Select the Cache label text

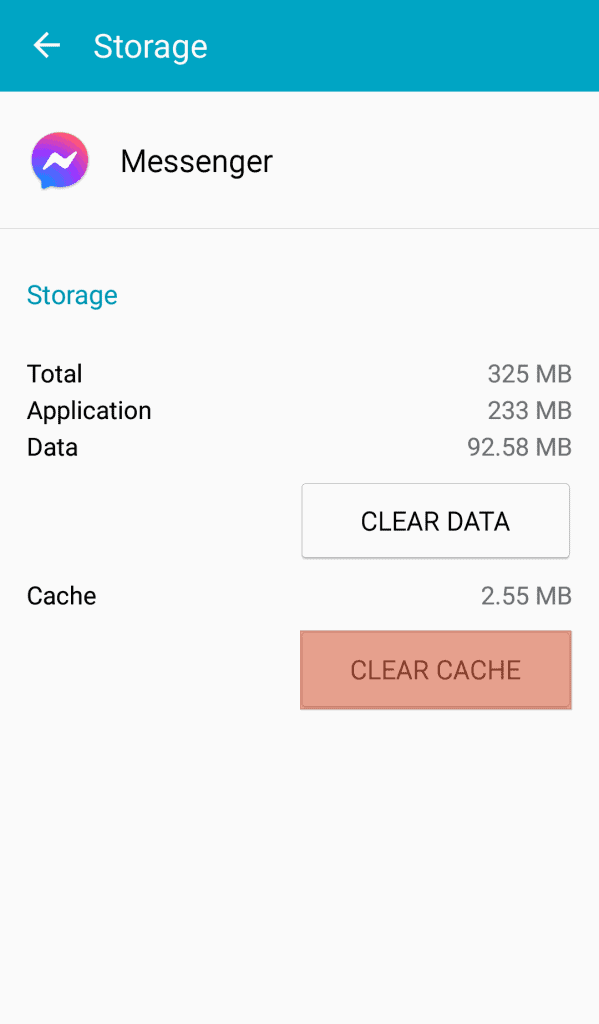(61, 596)
